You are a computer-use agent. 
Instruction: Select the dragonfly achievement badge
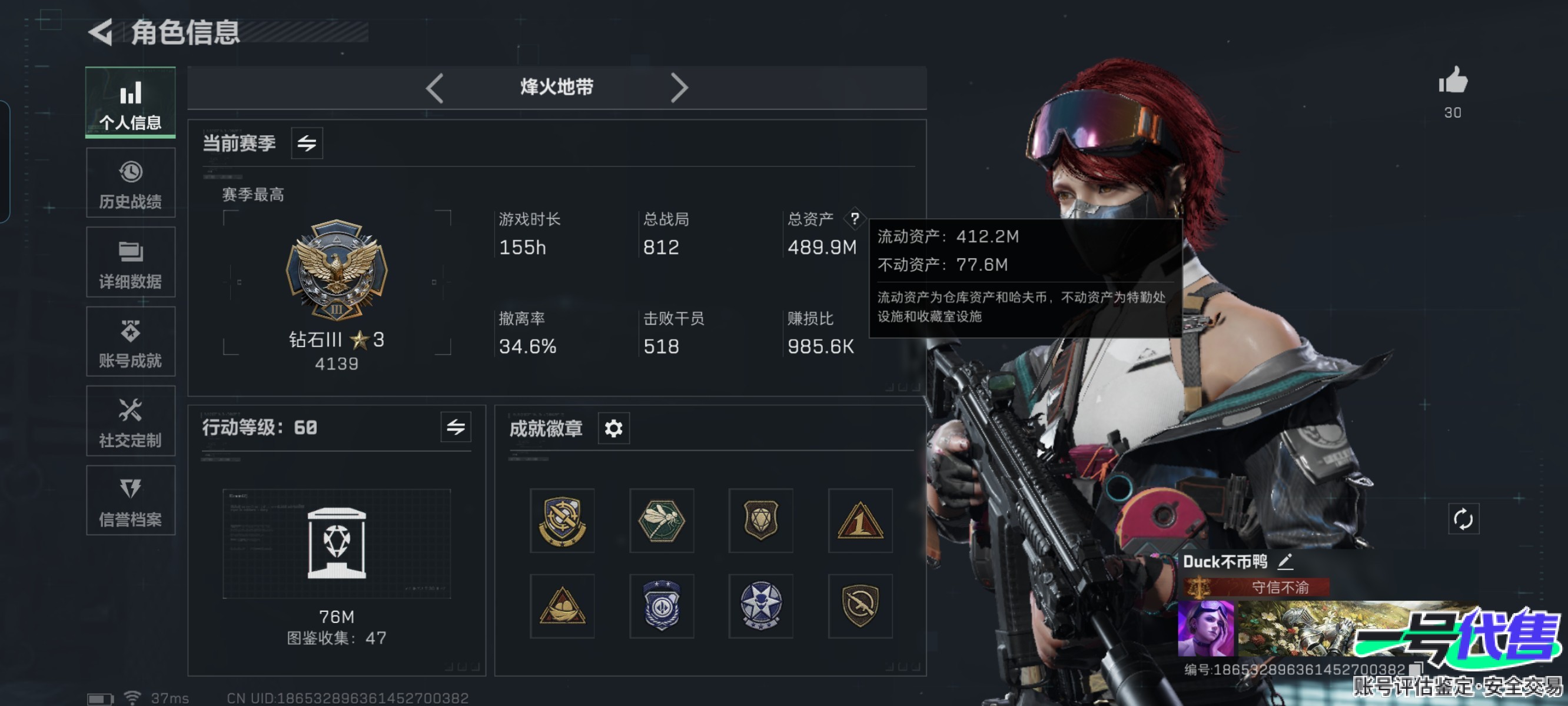[x=662, y=521]
